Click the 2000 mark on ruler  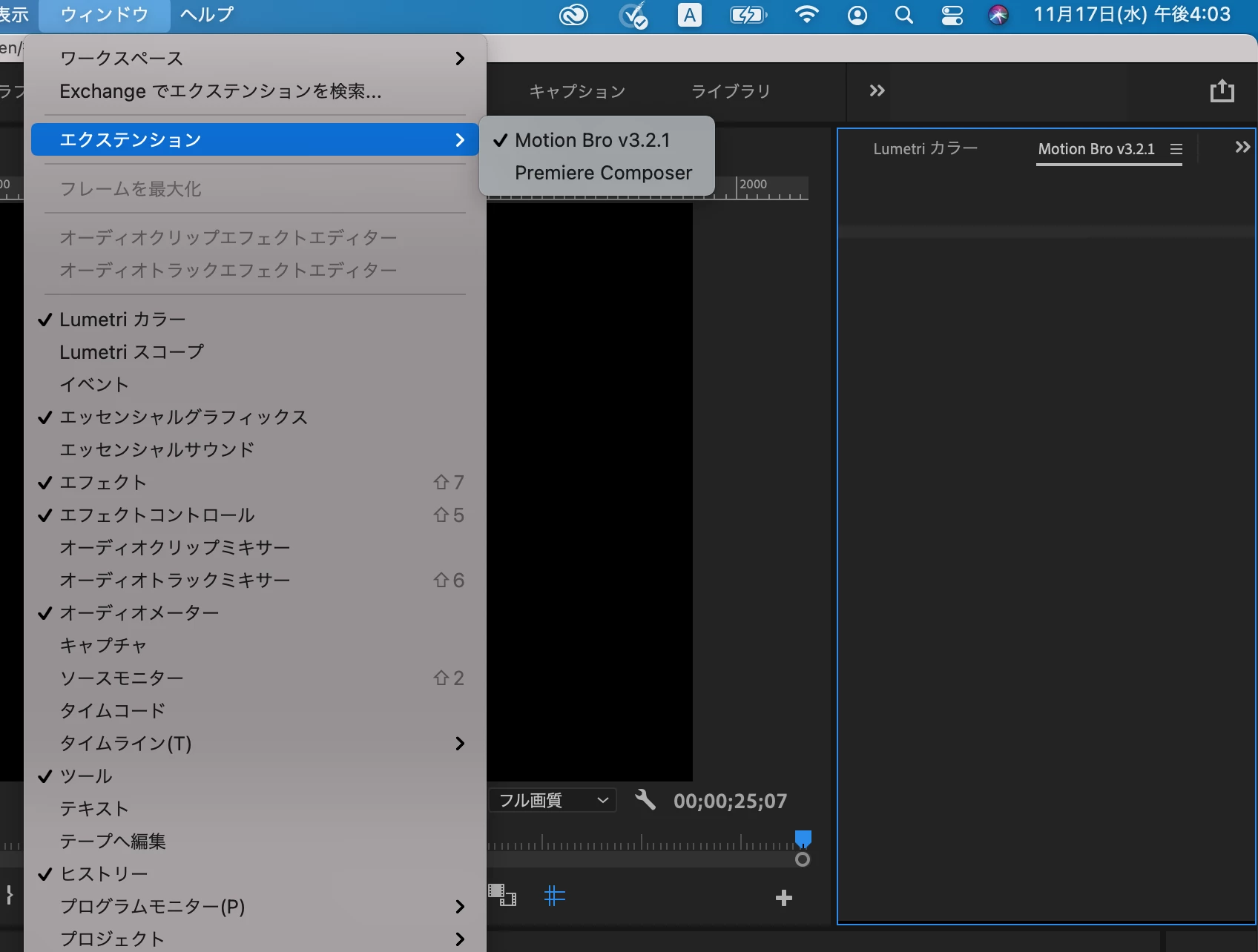753,184
